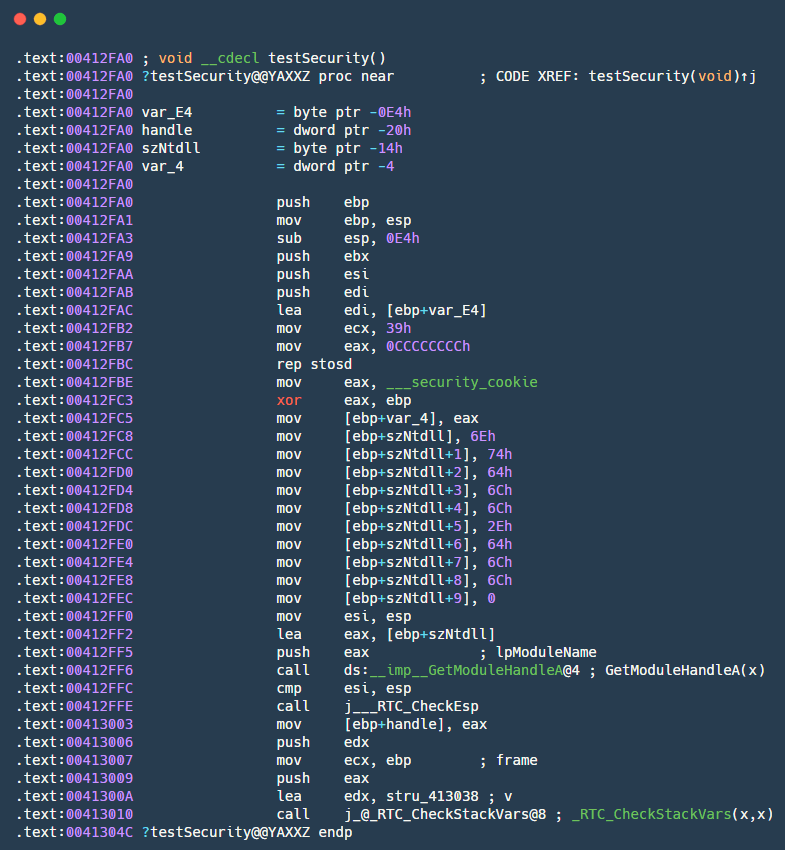Click ?testSecurity@@YAXXZ proc near label
This screenshot has height=850, width=785.
[x=268, y=76]
